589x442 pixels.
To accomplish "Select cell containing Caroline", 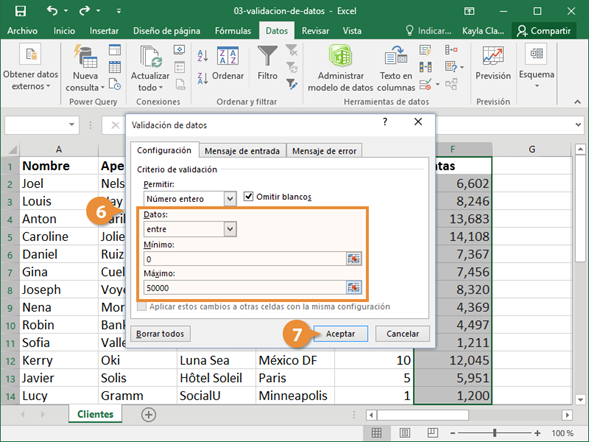I will click(59, 236).
